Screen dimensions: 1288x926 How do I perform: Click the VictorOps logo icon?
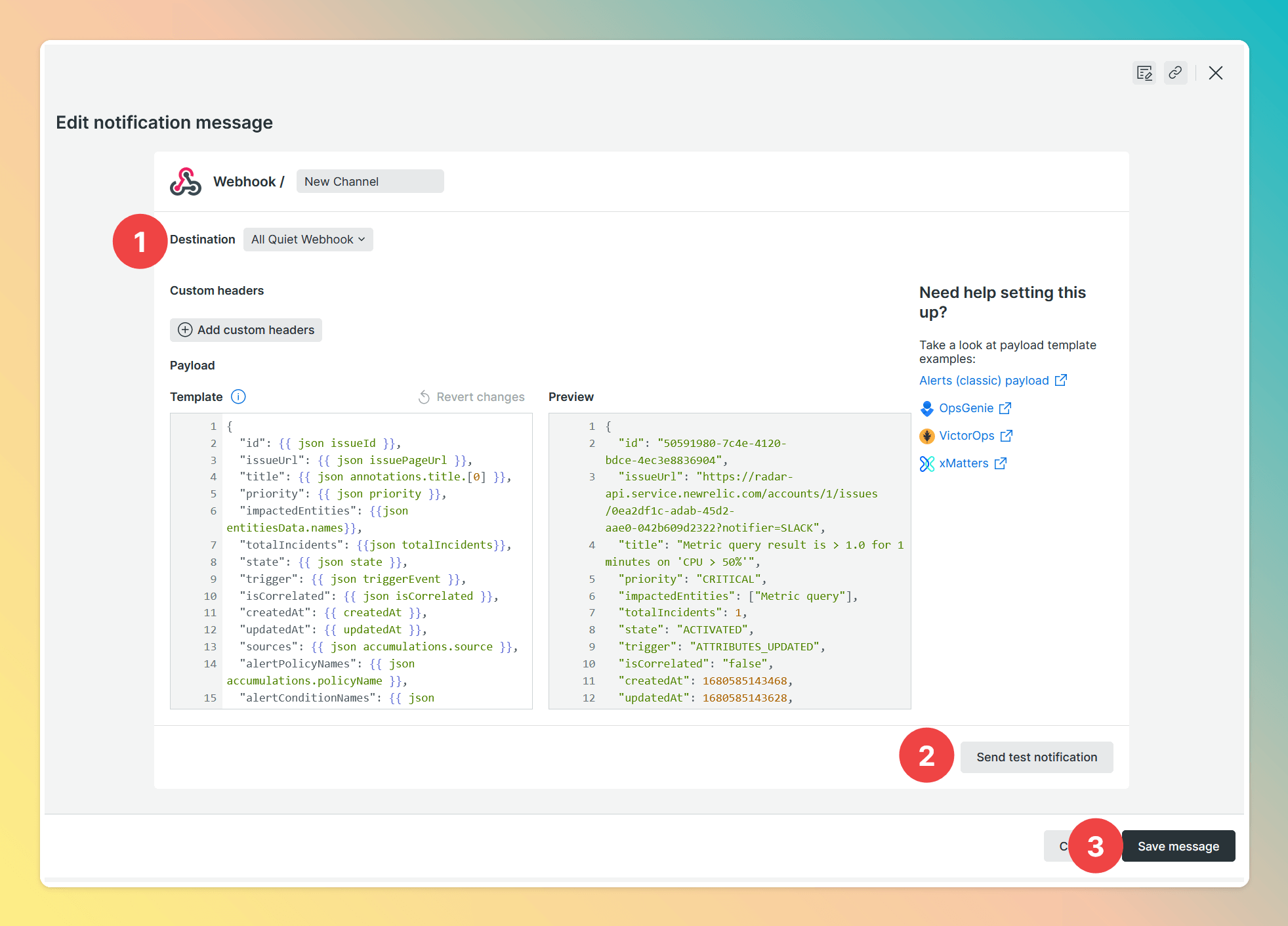coord(926,436)
